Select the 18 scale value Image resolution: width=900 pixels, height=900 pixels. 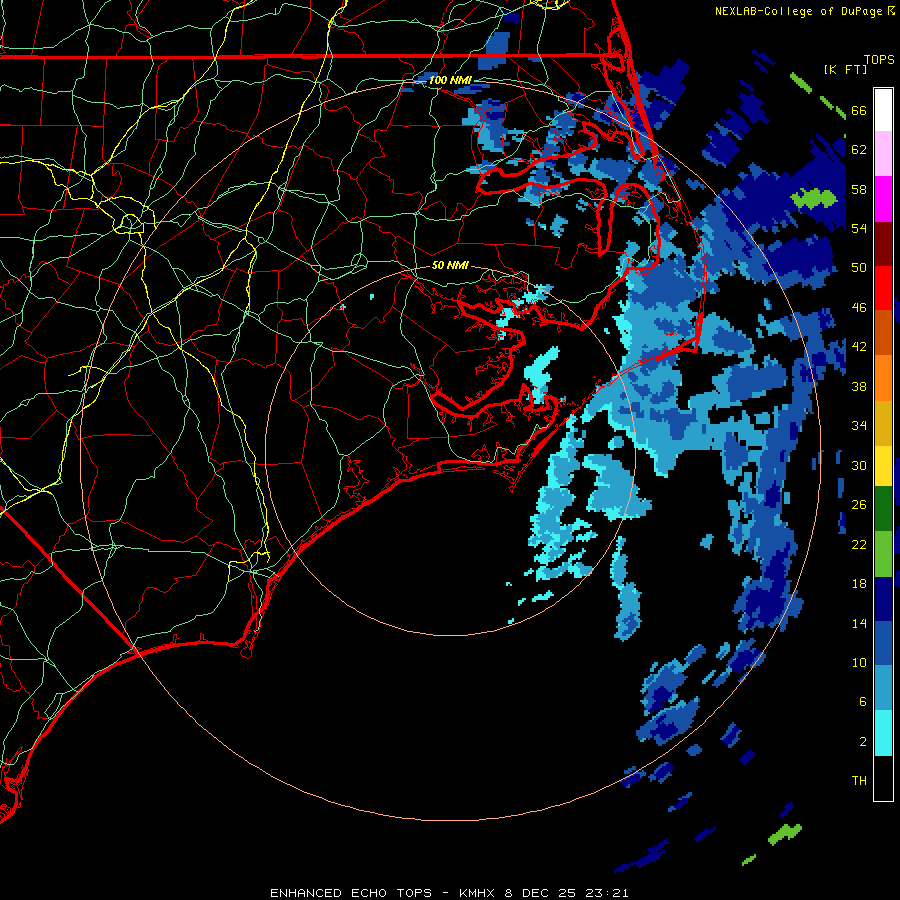pos(859,584)
